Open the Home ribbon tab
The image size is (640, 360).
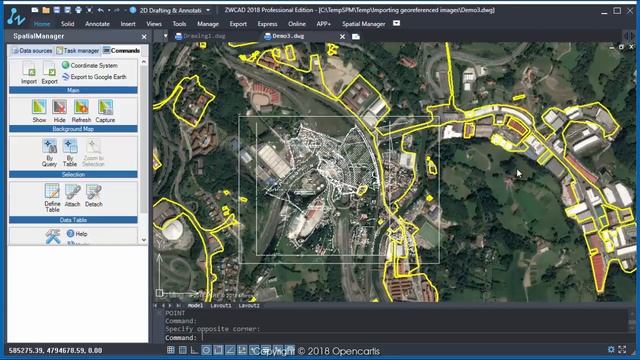[x=42, y=24]
